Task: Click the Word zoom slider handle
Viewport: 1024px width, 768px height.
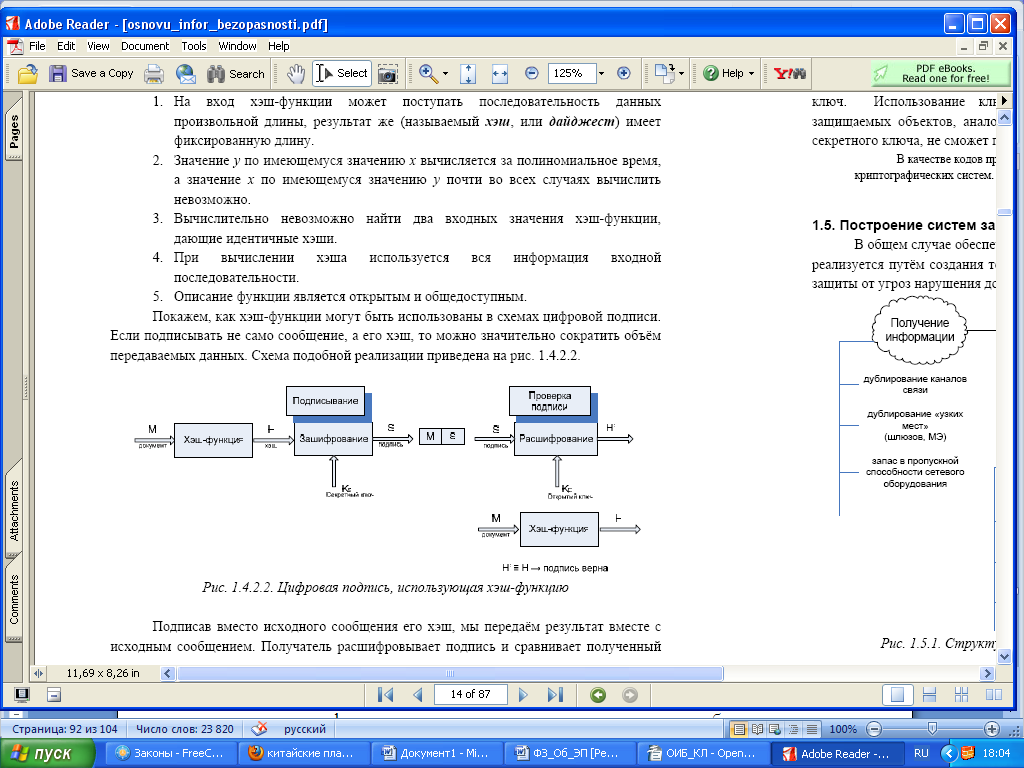Action: coord(933,729)
